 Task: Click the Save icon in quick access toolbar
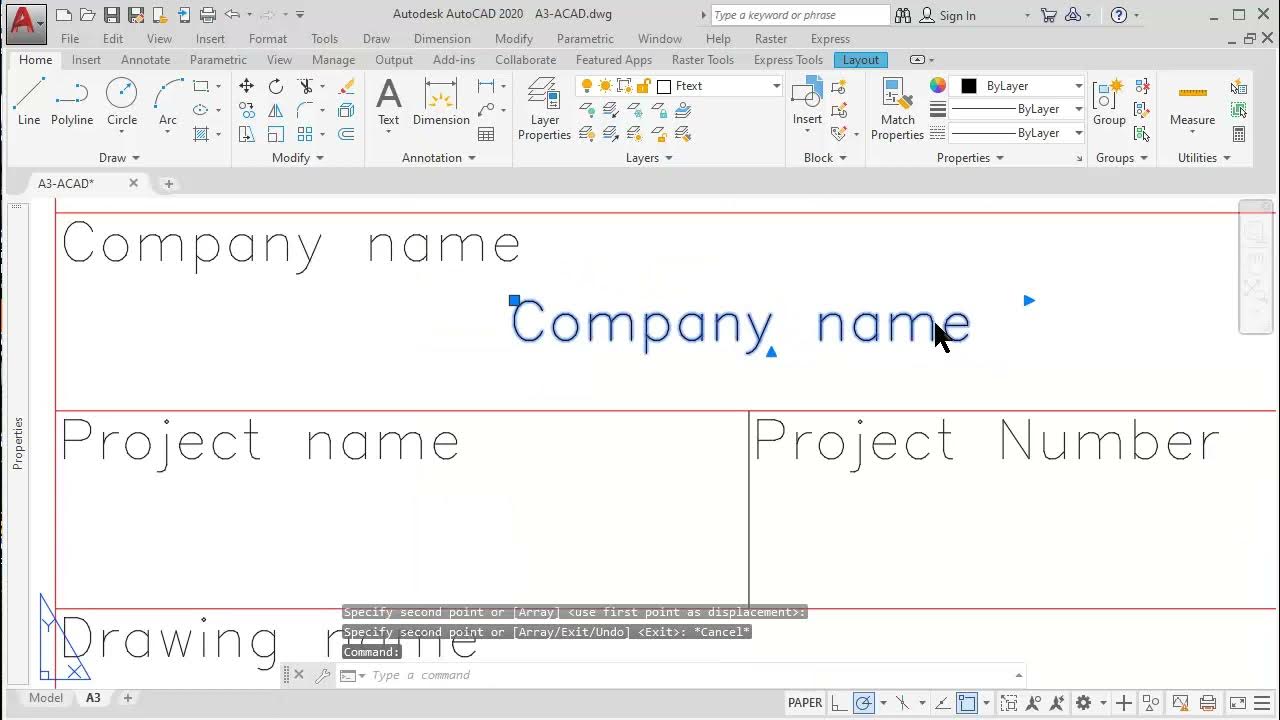tap(111, 15)
